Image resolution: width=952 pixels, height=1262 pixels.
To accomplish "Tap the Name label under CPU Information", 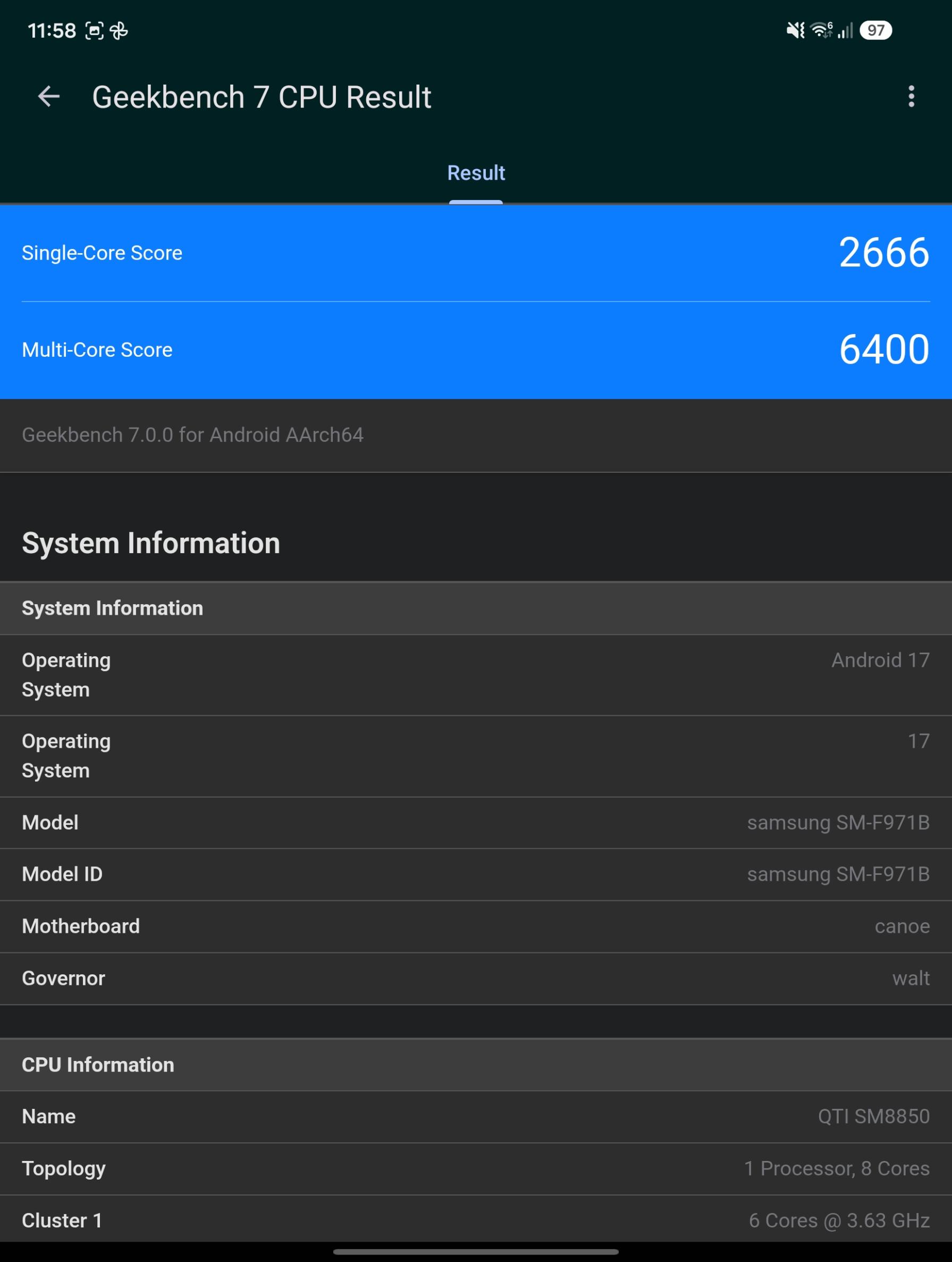I will click(x=48, y=1116).
